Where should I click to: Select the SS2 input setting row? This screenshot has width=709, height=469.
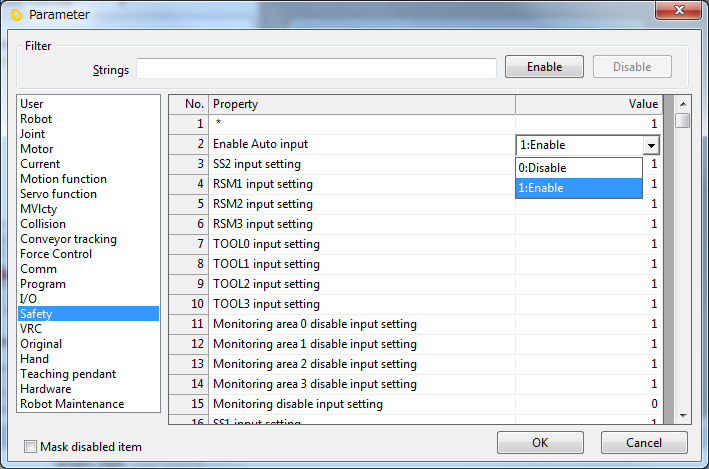[257, 164]
